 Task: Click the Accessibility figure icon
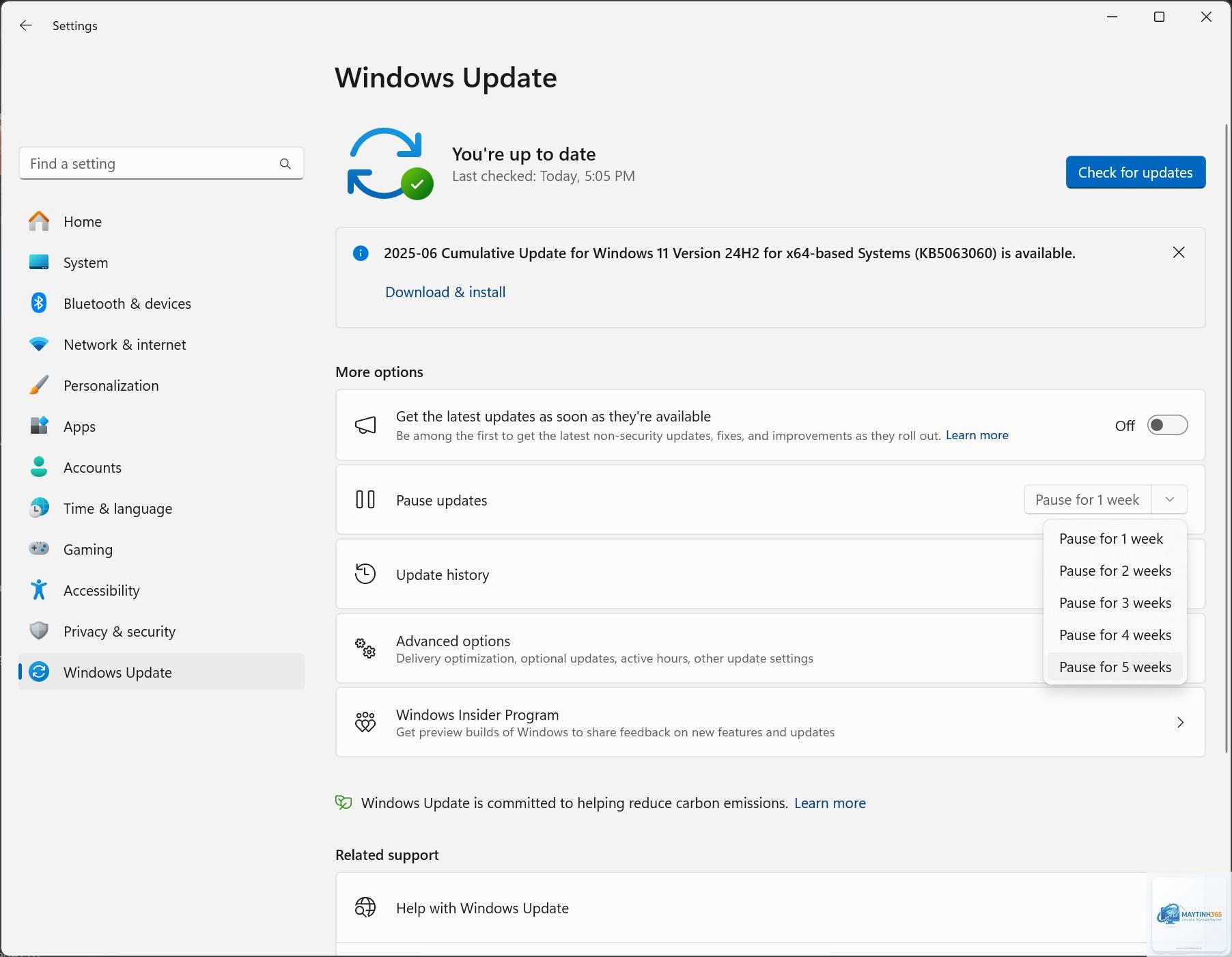click(x=39, y=590)
